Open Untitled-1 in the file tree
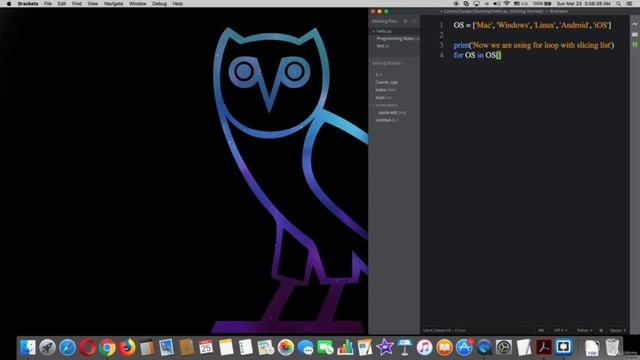Image resolution: width=640 pixels, height=360 pixels. pos(387,120)
